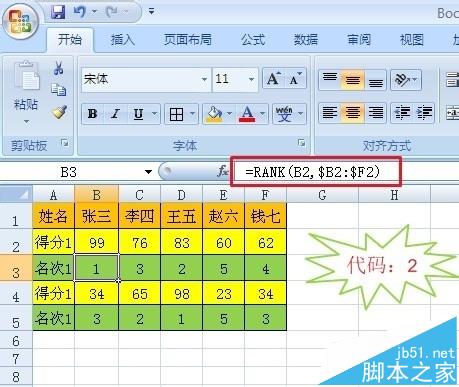Center cell text horizontally
The width and height of the screenshot is (459, 387).
pyautogui.click(x=352, y=113)
